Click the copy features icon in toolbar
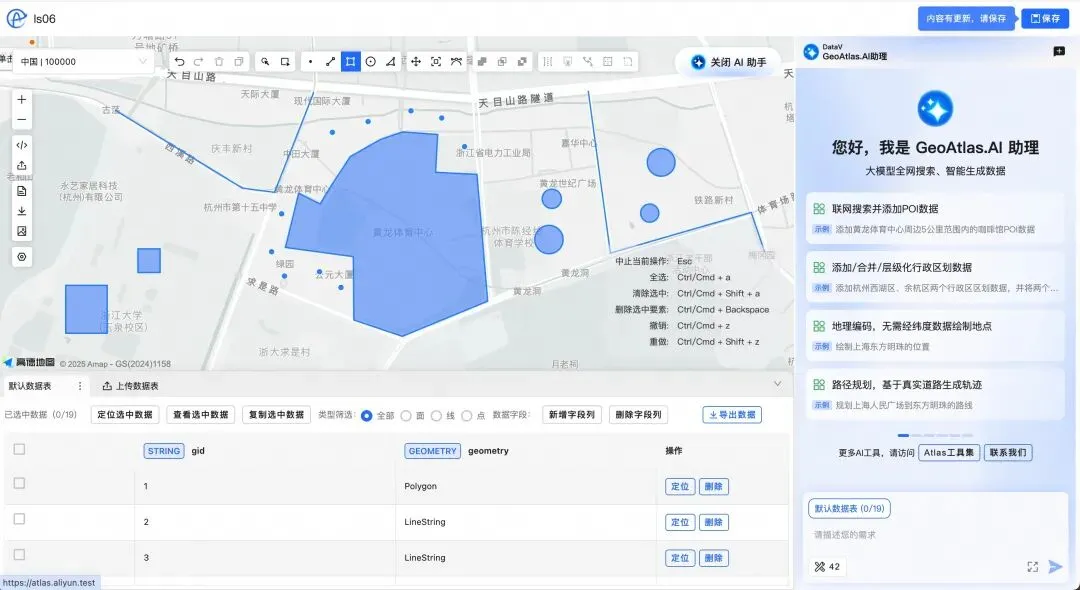 pos(239,62)
